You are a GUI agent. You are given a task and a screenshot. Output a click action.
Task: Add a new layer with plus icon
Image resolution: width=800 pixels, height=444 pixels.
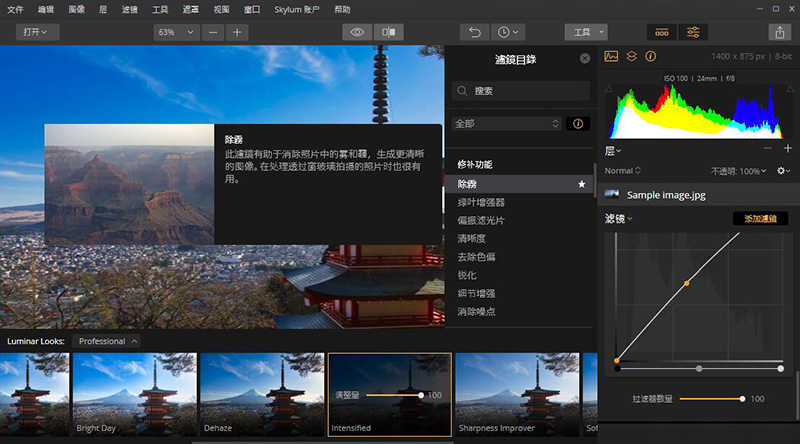click(788, 149)
